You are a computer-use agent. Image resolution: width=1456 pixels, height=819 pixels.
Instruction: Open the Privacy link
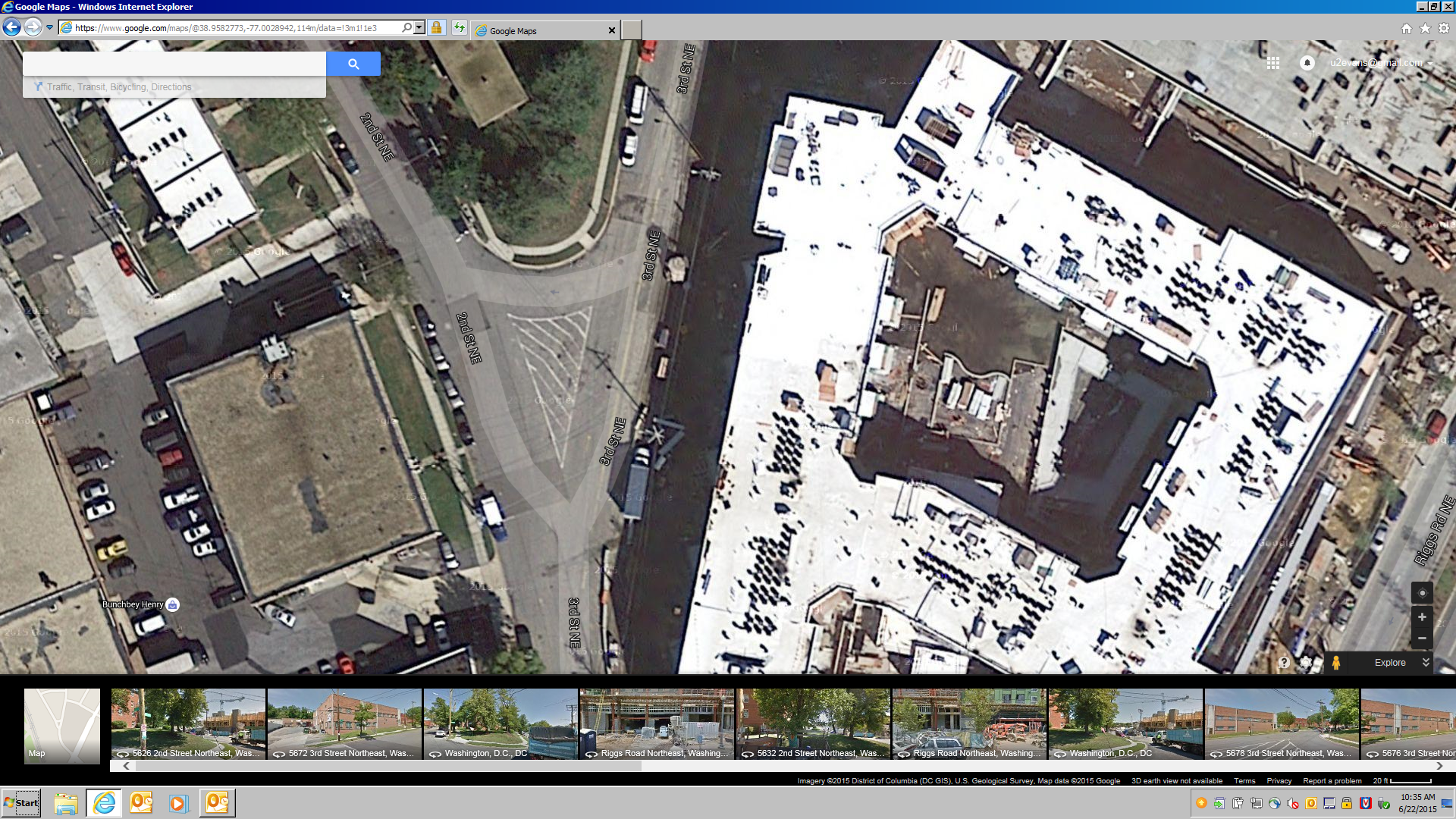click(x=1279, y=780)
